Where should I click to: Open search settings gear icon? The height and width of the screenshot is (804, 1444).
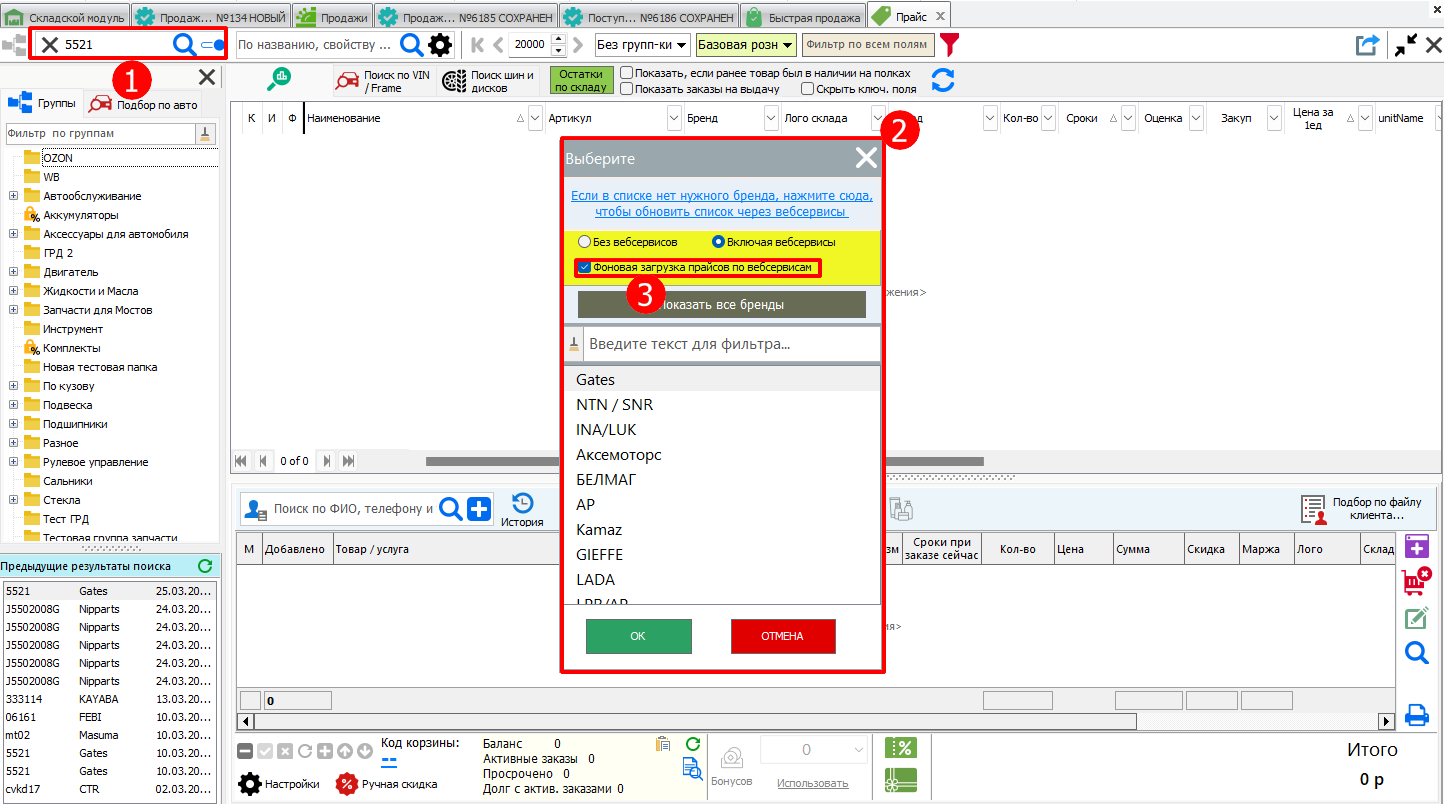coord(440,45)
